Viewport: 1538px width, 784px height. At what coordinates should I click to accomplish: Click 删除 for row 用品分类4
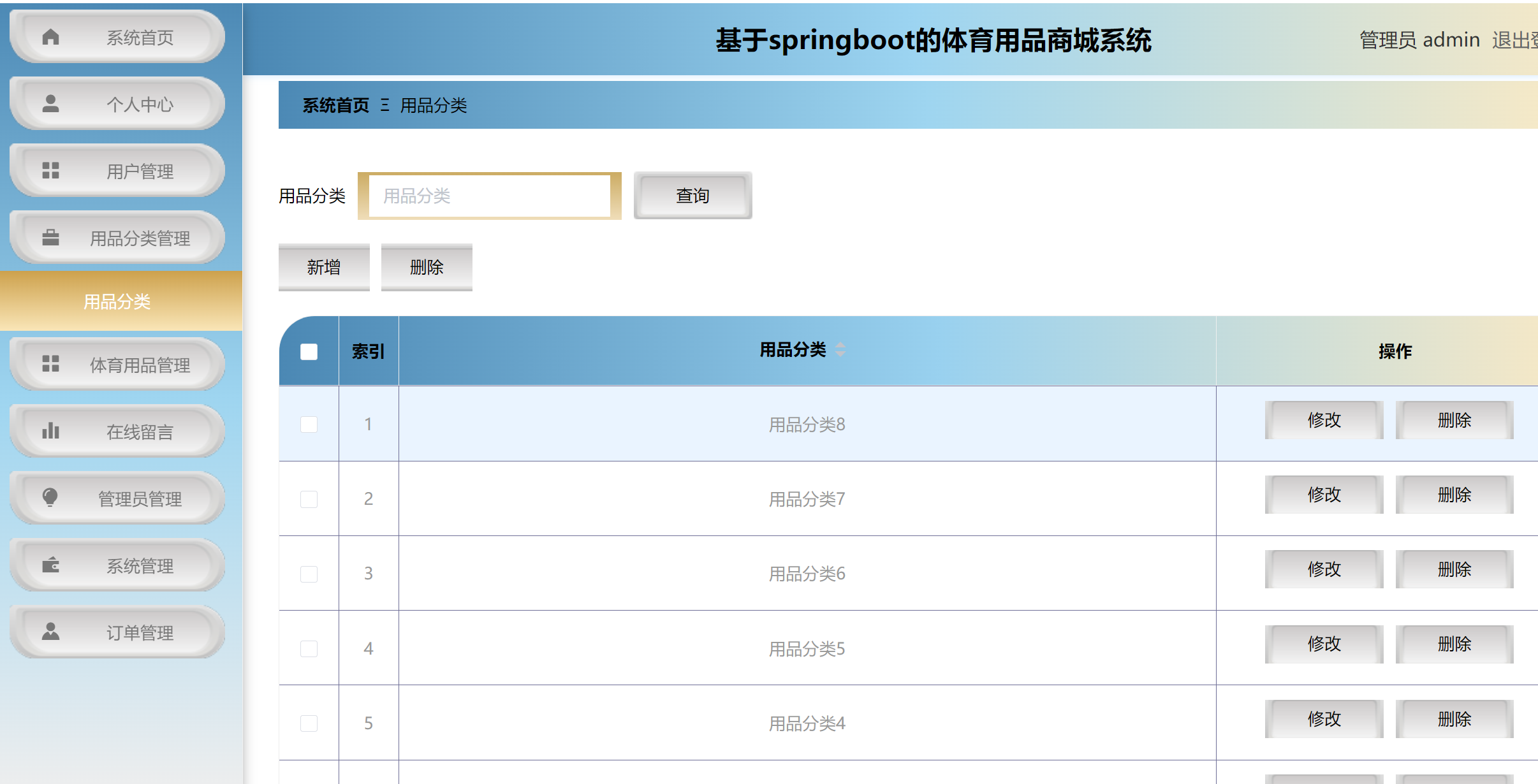(1454, 719)
